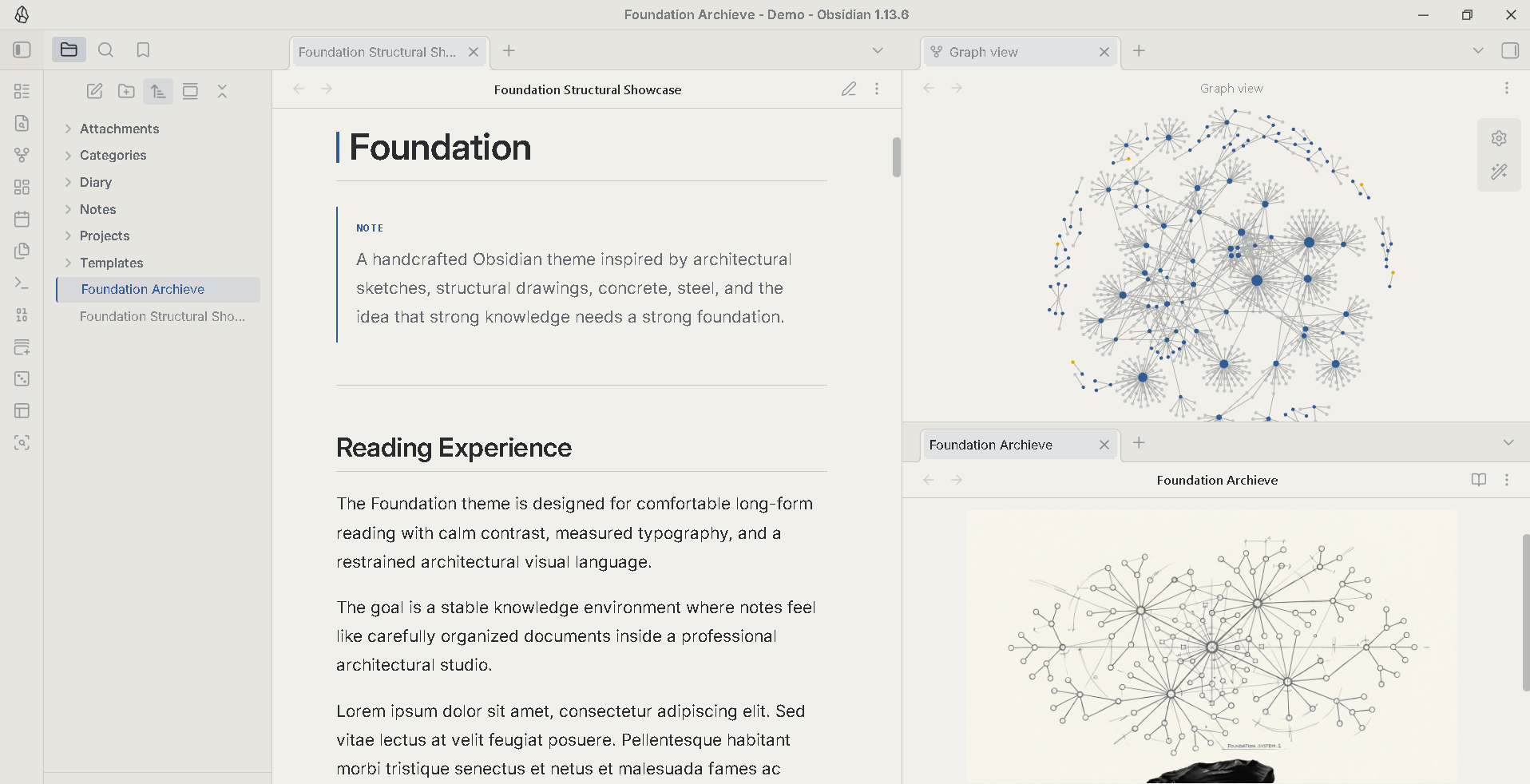The width and height of the screenshot is (1530, 784).
Task: Open the command palette ribbon icon
Action: pyautogui.click(x=22, y=283)
